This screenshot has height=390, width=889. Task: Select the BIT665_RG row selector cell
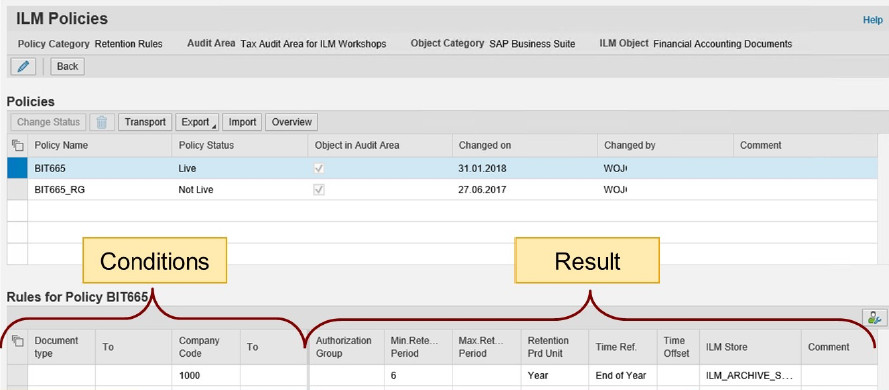17,190
